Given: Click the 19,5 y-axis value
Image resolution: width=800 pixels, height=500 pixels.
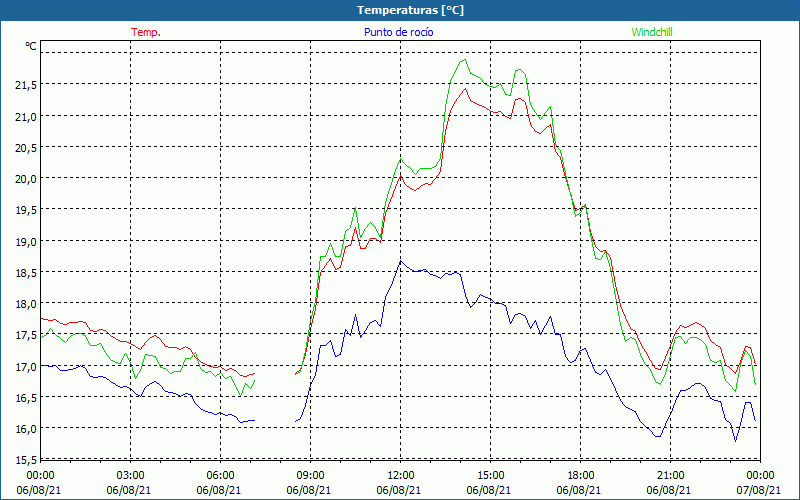Looking at the screenshot, I should (x=26, y=210).
